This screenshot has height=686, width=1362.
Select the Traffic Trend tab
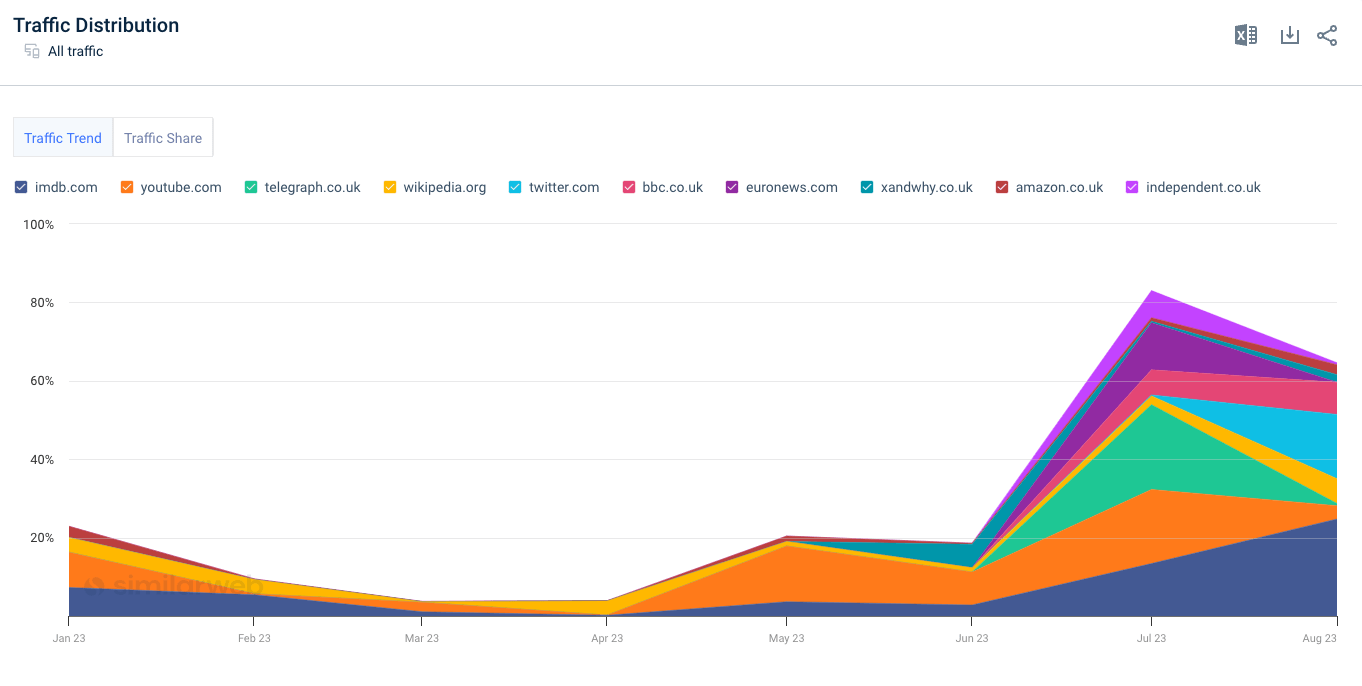pyautogui.click(x=62, y=137)
